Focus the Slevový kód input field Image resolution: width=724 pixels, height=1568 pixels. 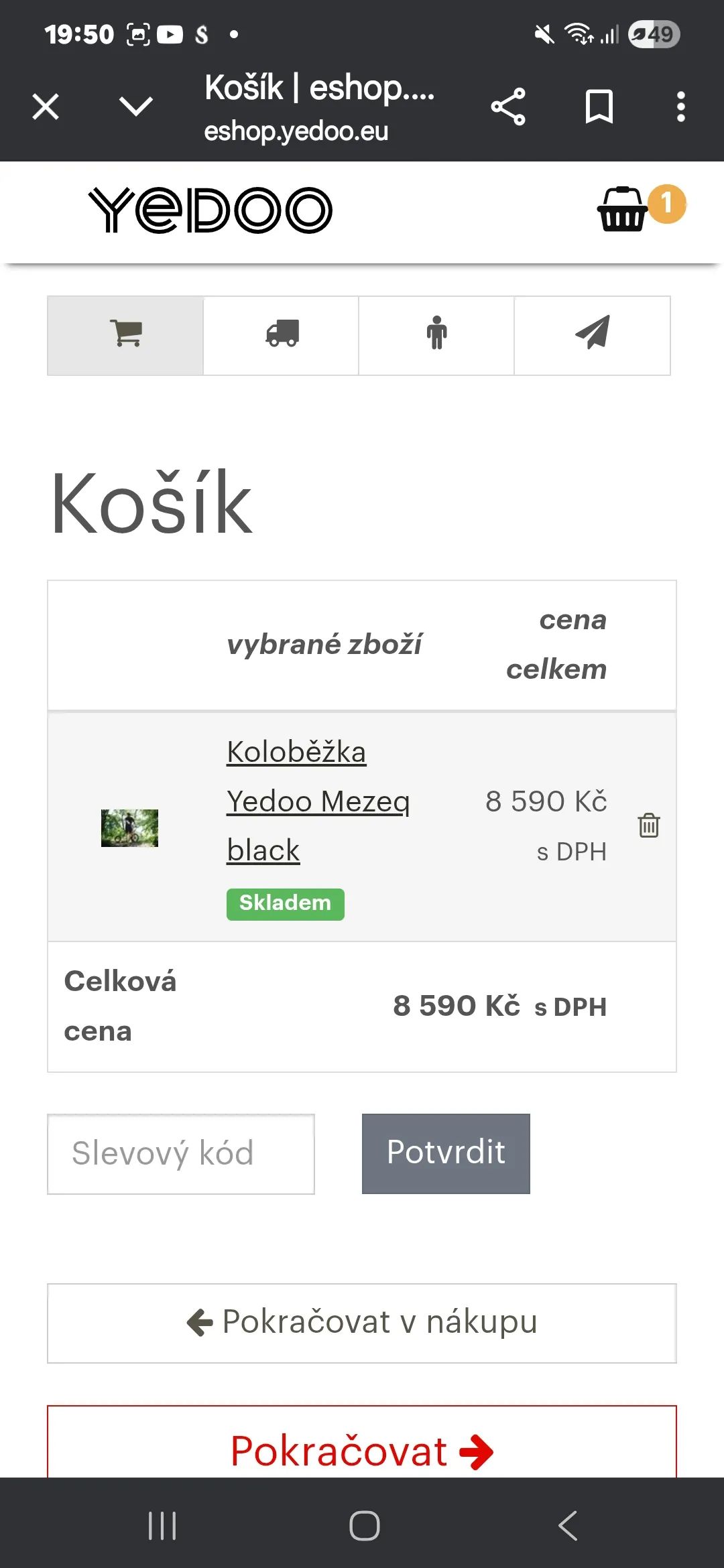(181, 1154)
